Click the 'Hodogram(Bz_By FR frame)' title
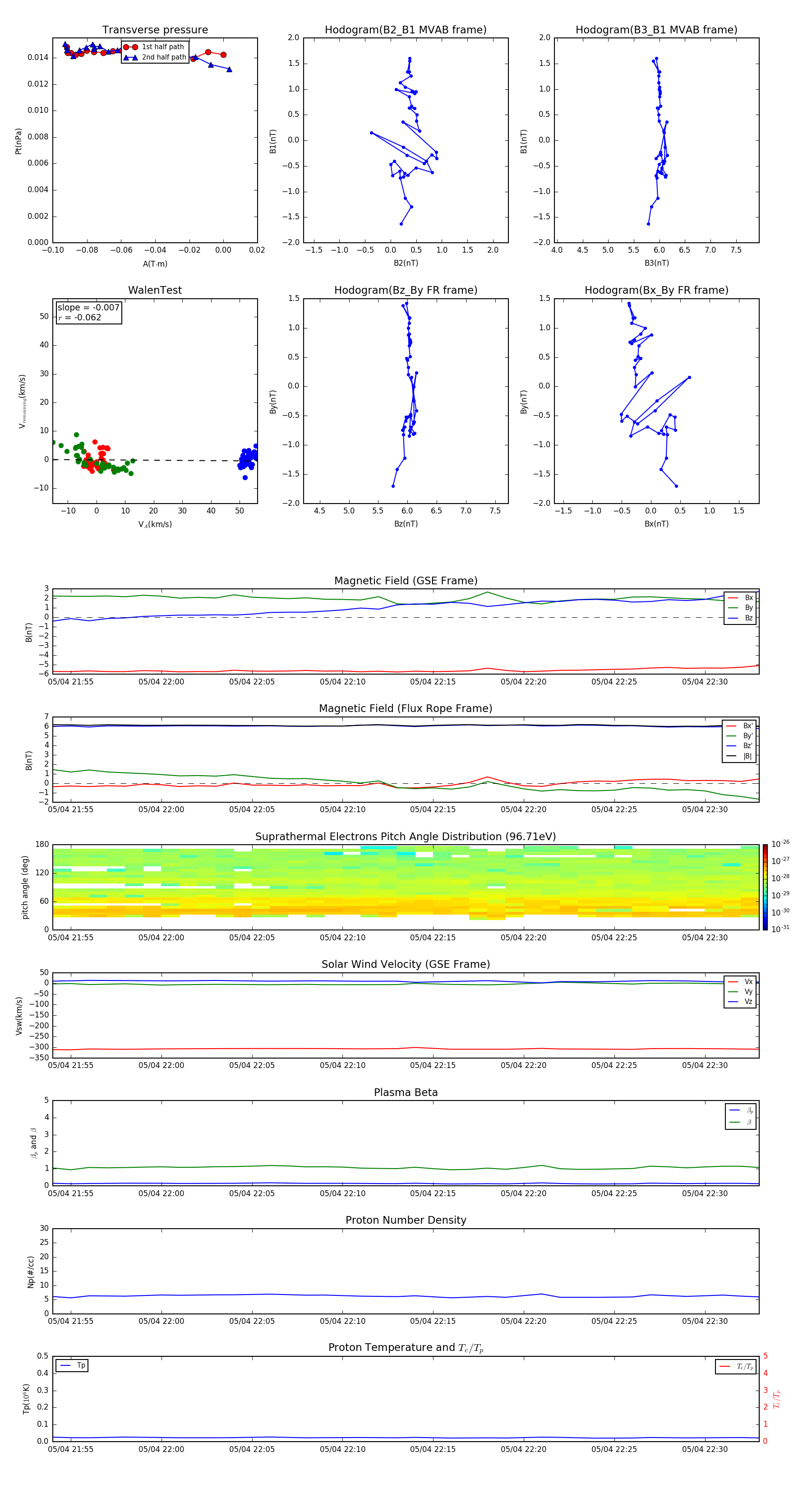 click(406, 290)
